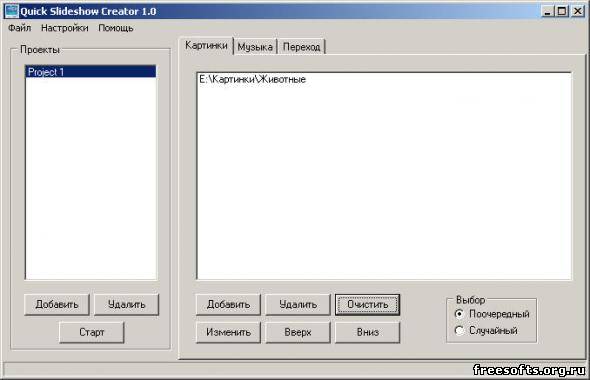Select the E:\Картинки\Животные folder entry
Screen dimensions: 590x380
click(x=252, y=79)
